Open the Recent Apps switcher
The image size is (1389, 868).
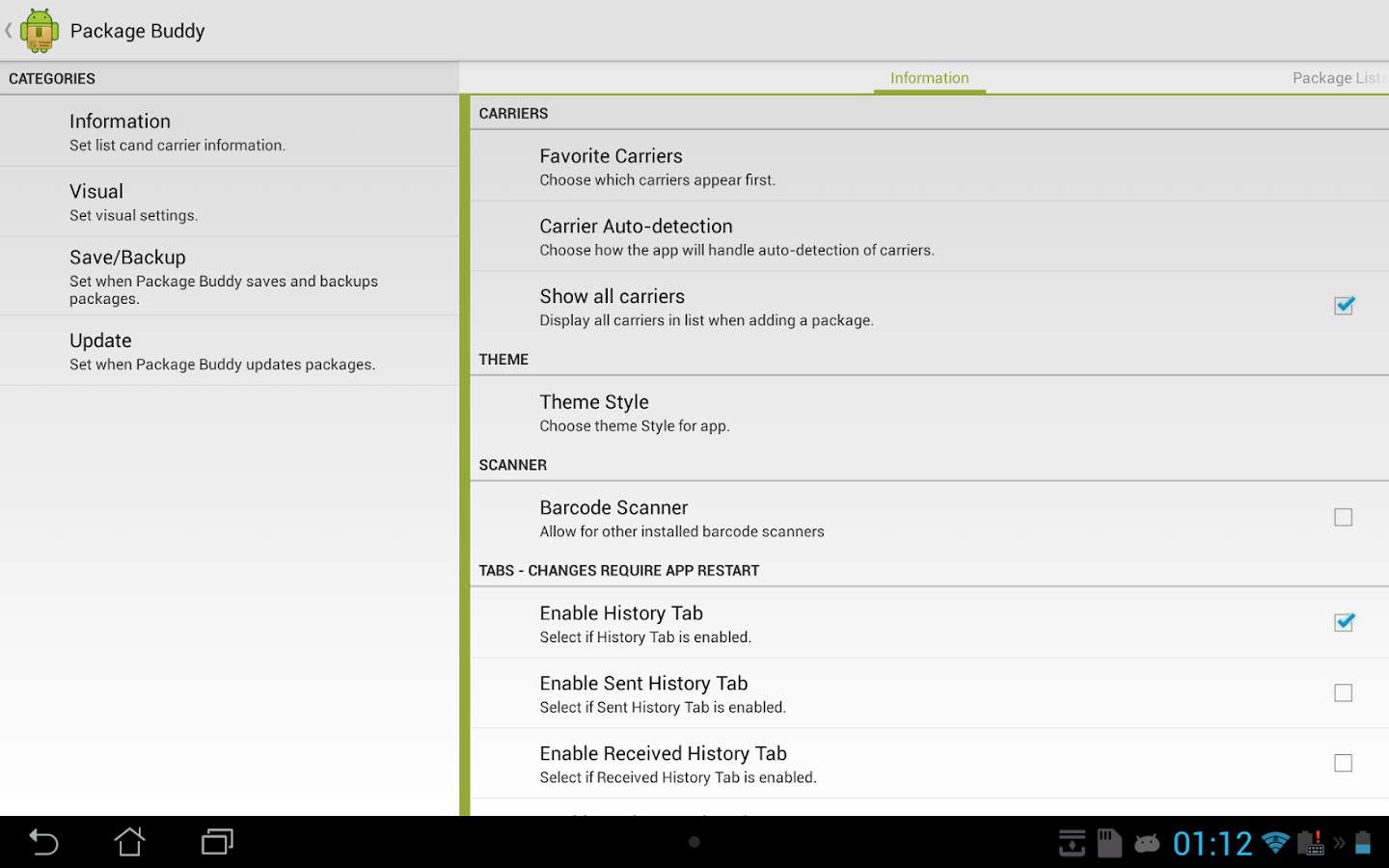pyautogui.click(x=216, y=842)
